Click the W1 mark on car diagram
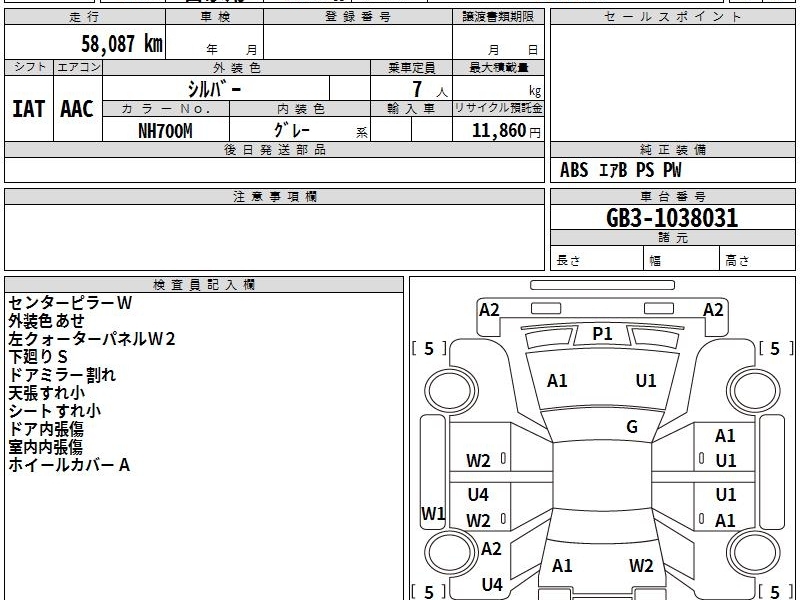 pos(433,513)
